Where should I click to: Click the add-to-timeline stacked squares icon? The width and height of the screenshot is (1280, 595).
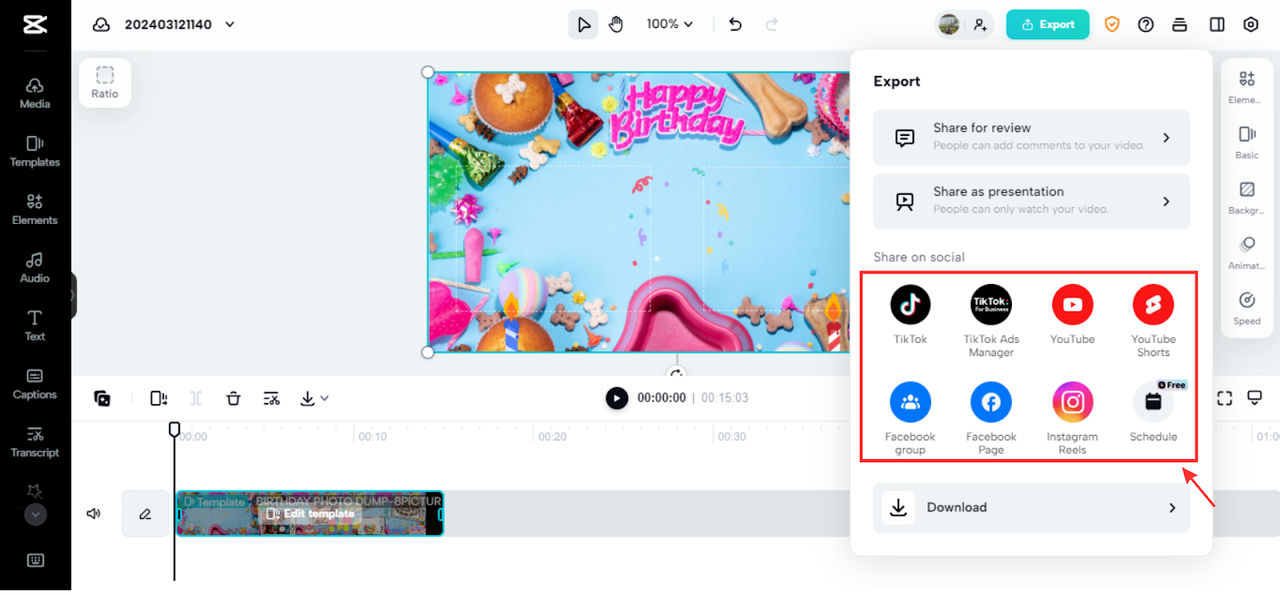coord(102,398)
